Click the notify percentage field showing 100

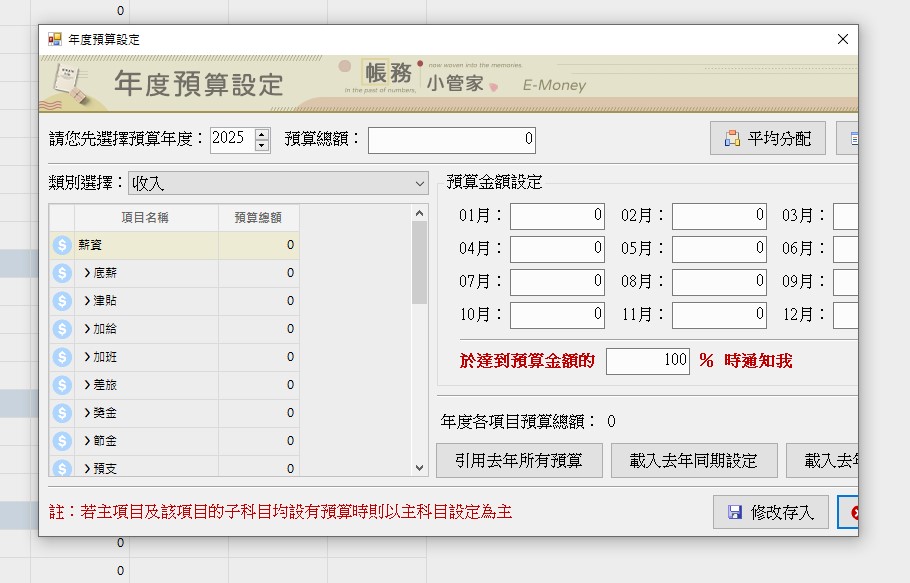click(x=648, y=361)
